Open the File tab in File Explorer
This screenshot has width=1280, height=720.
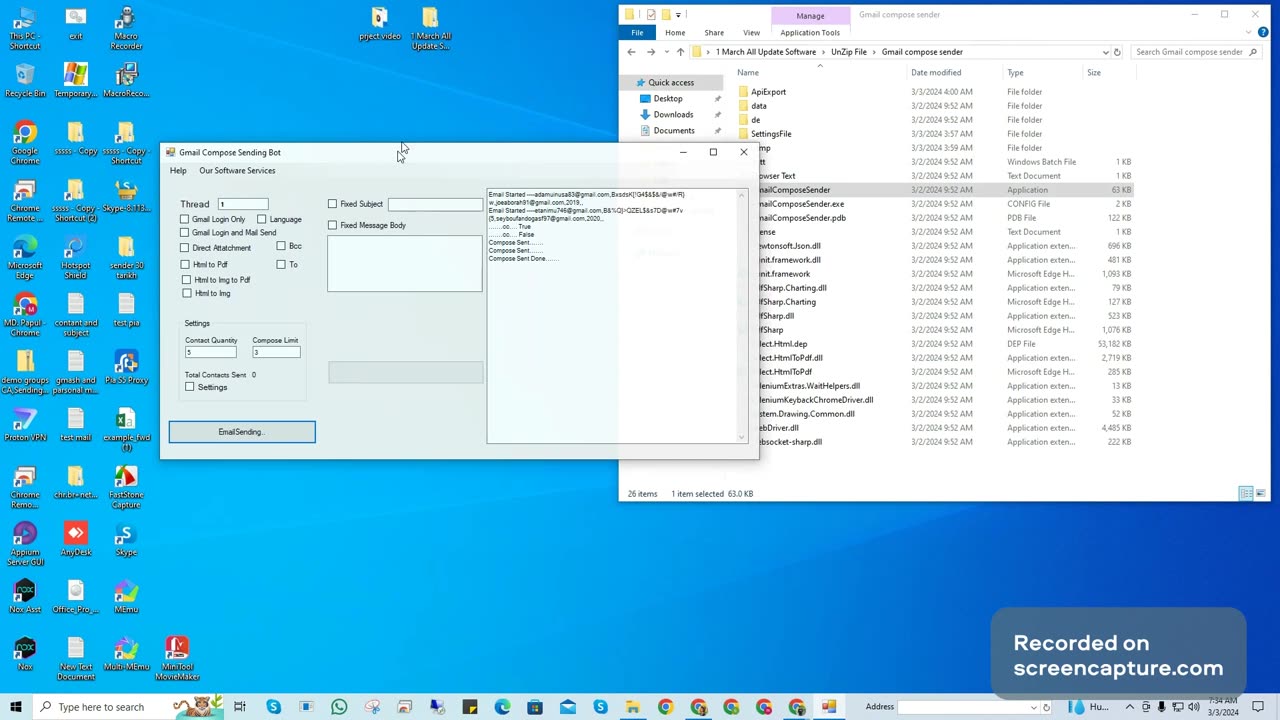[x=637, y=33]
